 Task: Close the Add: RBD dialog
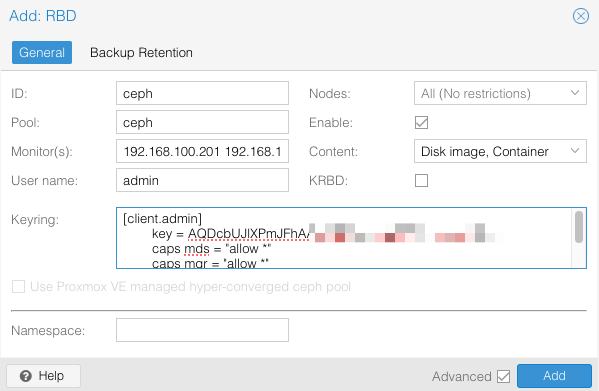[581, 16]
